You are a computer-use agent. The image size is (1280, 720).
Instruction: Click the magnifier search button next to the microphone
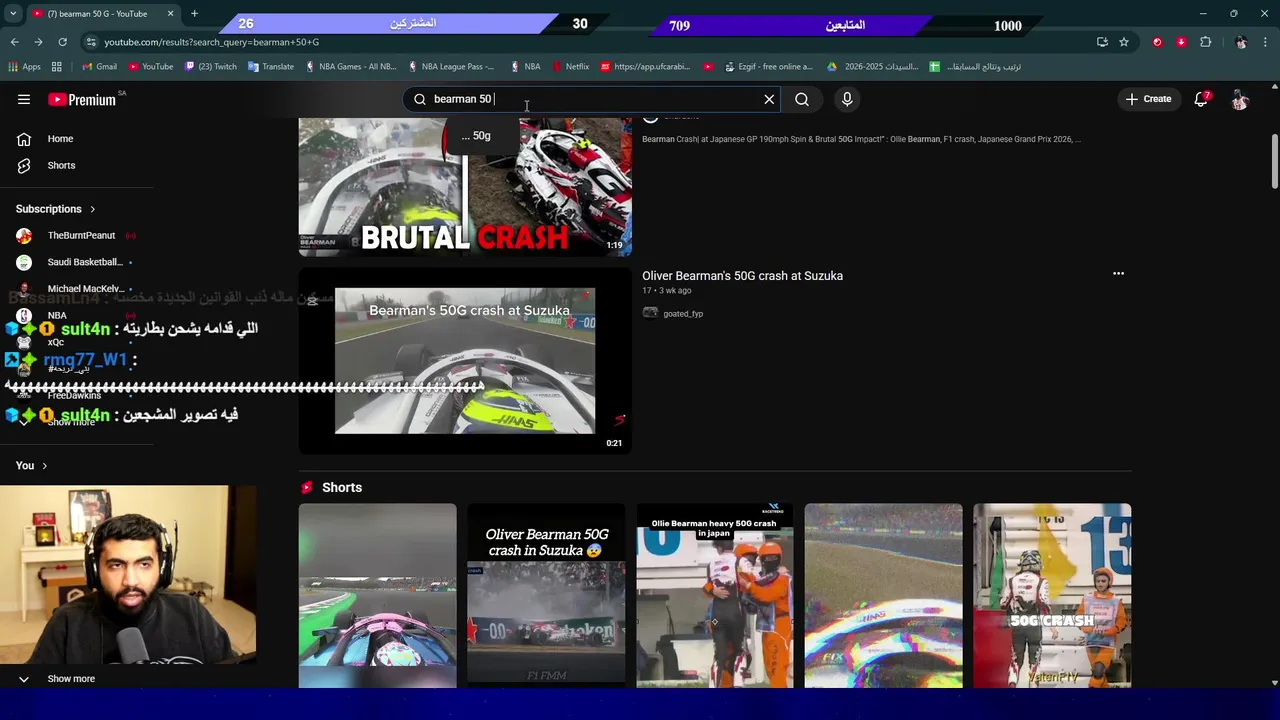point(802,99)
